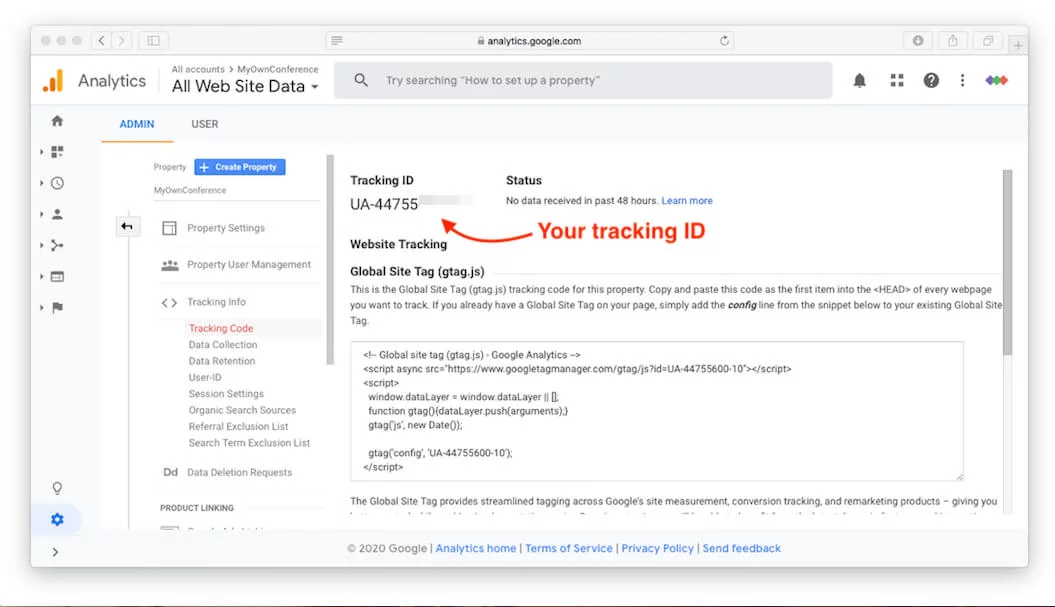1055x607 pixels.
Task: Open Conversions via the flag icon
Action: coord(57,307)
